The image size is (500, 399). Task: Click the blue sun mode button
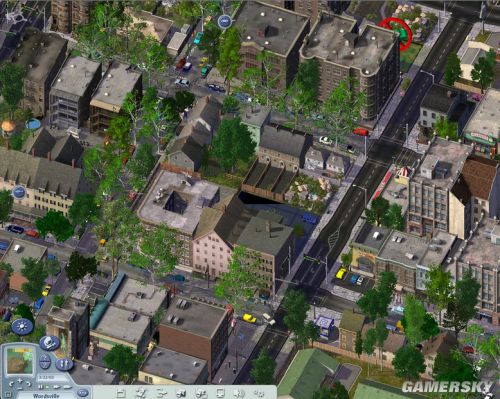pyautogui.click(x=22, y=326)
